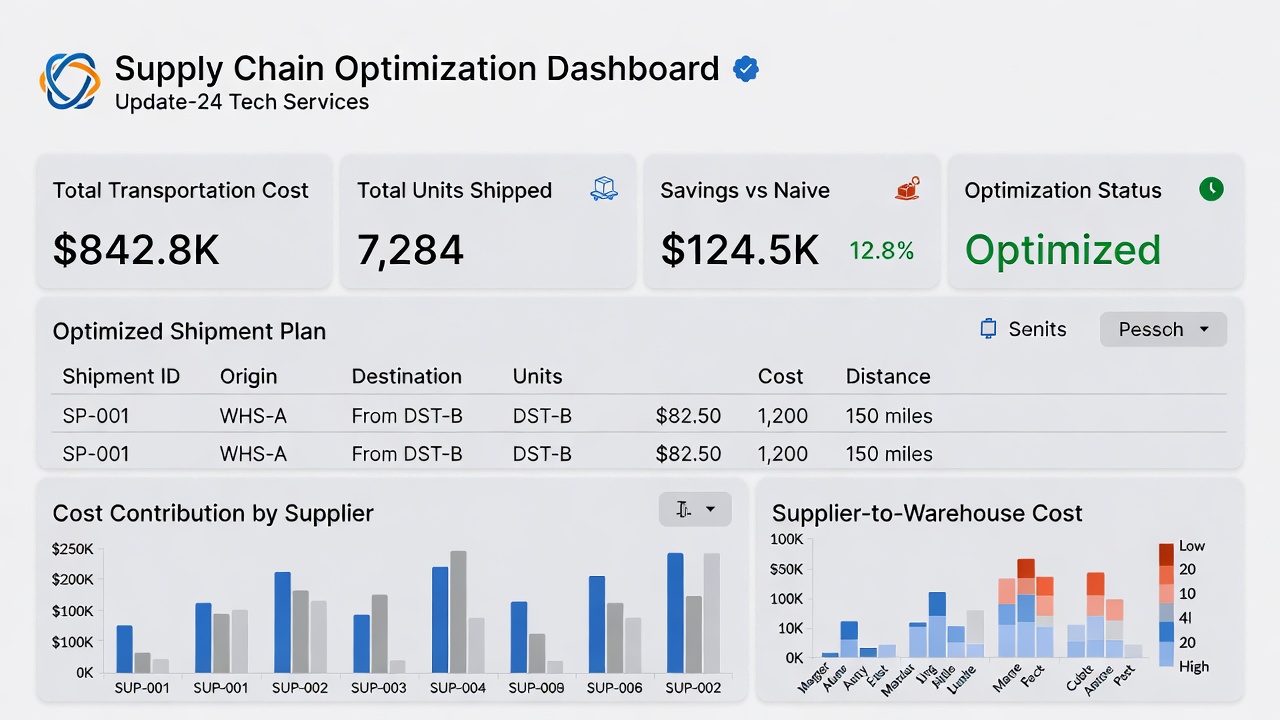This screenshot has height=720, width=1280.
Task: Expand the dropdown in Cost Contribution panel
Action: pos(695,509)
